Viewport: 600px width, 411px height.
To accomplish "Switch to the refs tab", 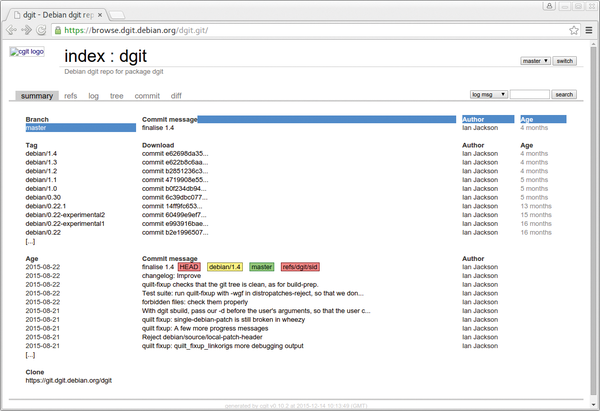I will click(x=71, y=96).
